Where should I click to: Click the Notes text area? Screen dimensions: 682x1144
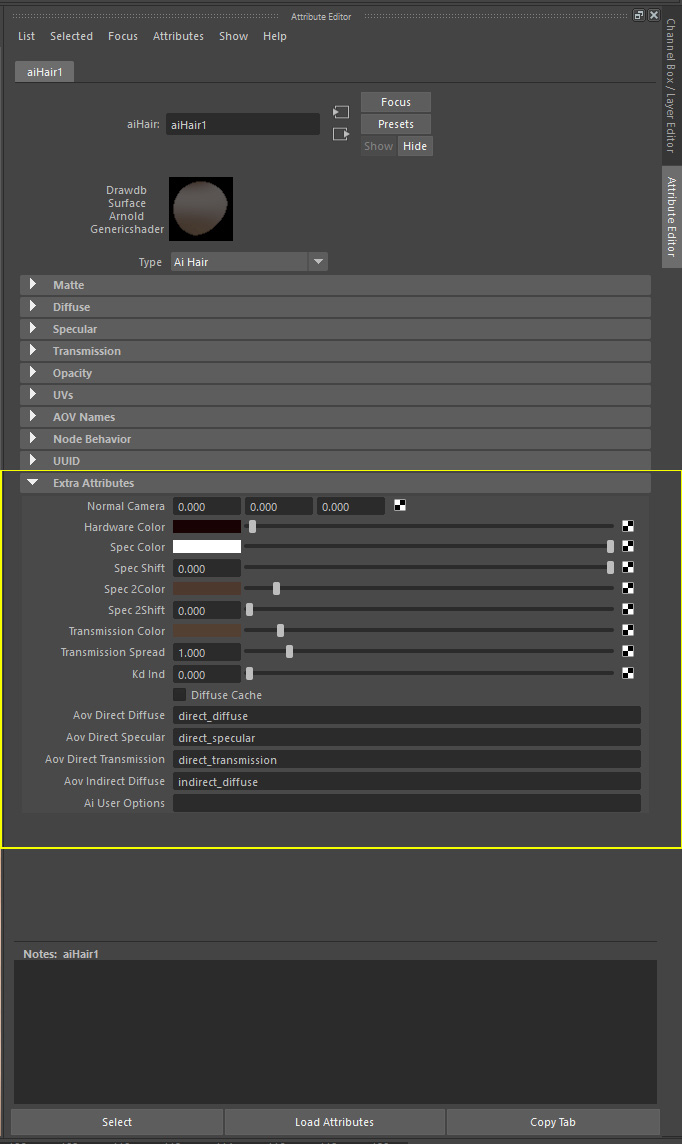pyautogui.click(x=336, y=1032)
